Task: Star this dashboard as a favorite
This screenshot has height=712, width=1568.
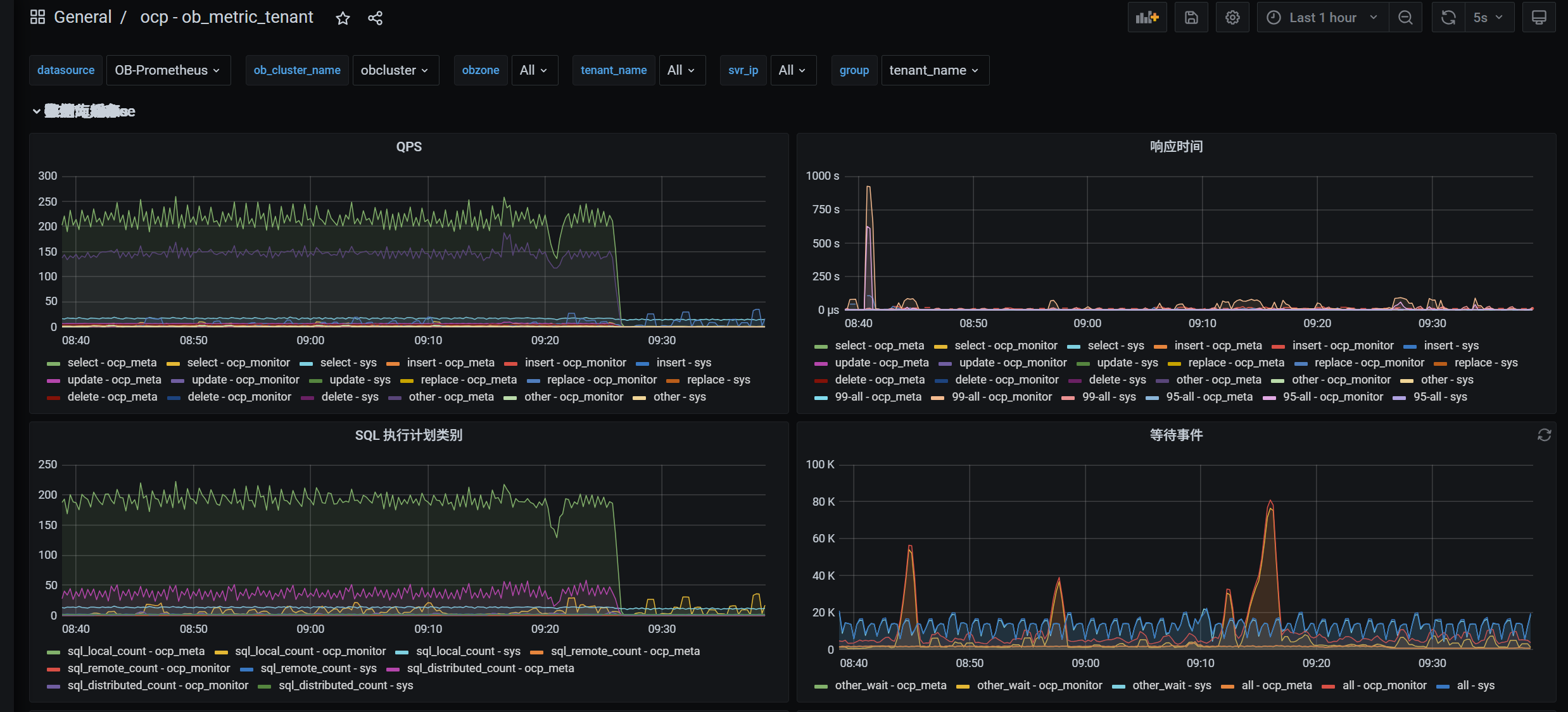Action: click(343, 18)
